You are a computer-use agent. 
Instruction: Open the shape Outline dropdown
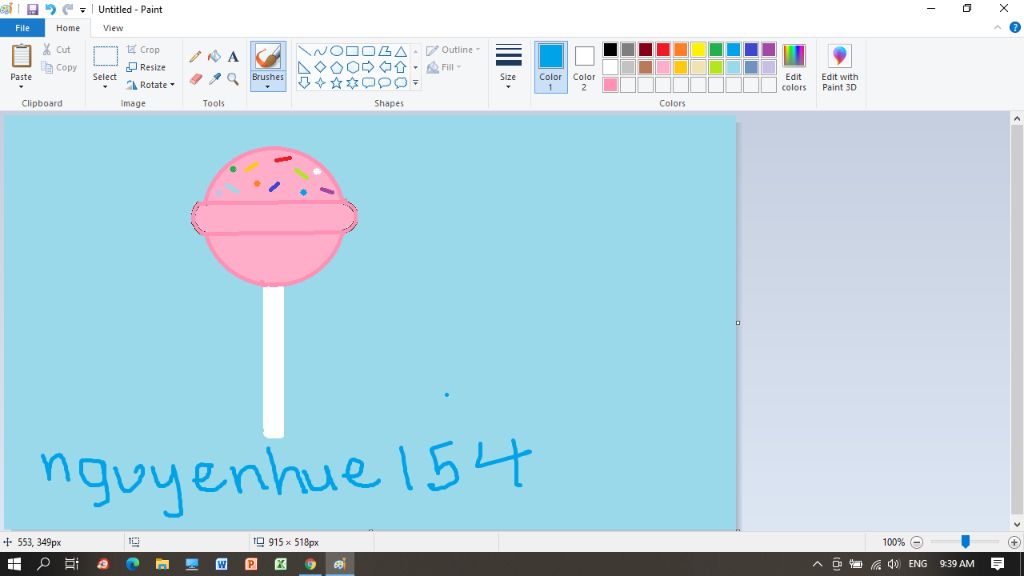click(453, 50)
